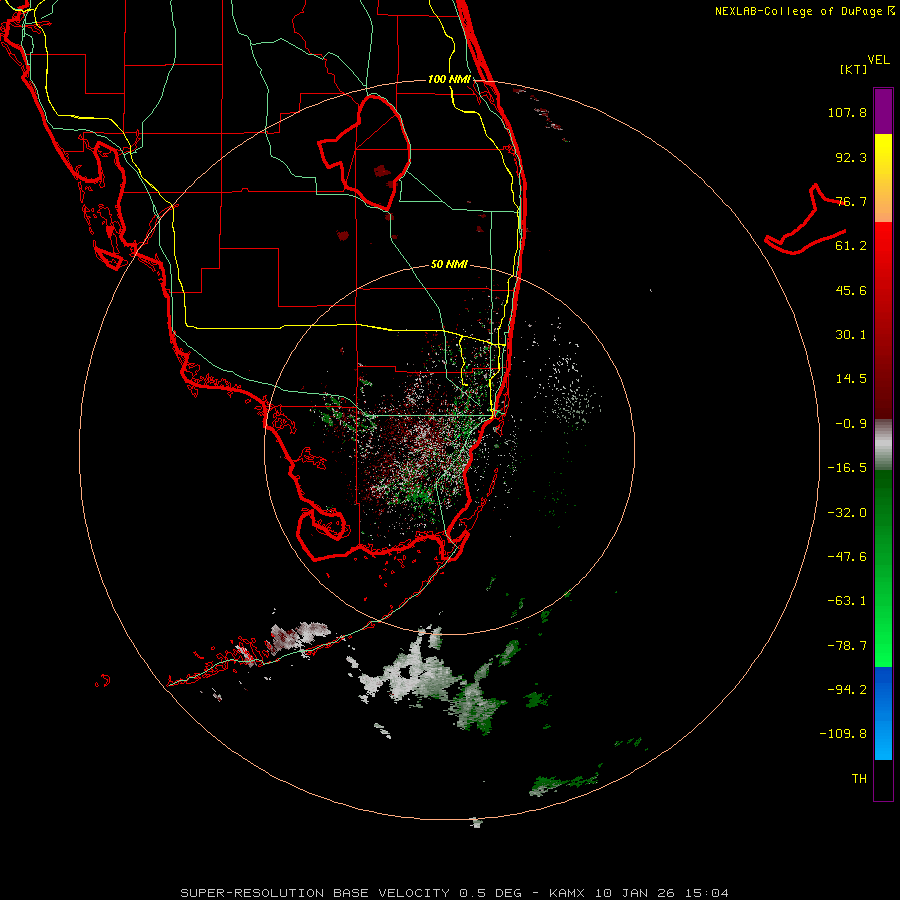Image resolution: width=900 pixels, height=900 pixels.
Task: Click the -78.7 legend value
Action: coord(847,646)
